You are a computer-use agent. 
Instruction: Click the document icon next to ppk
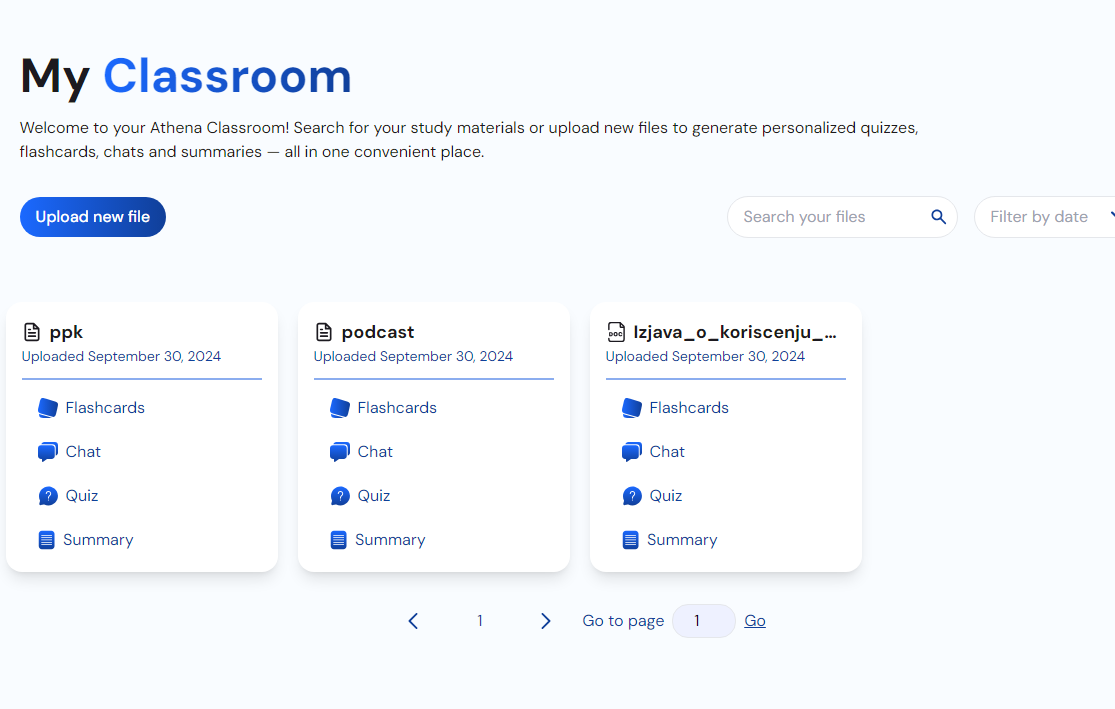(33, 332)
